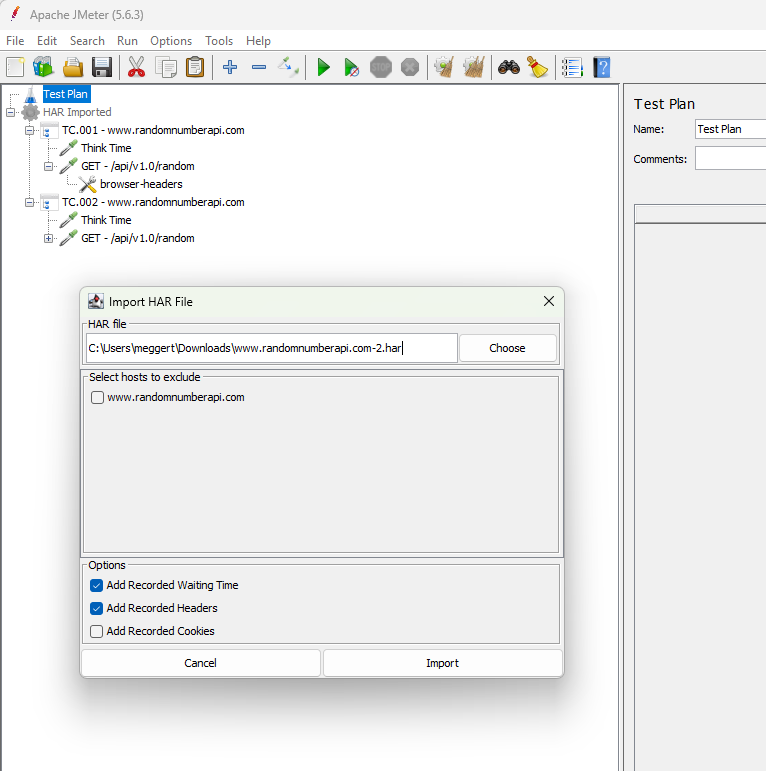Enable Add Recorded Cookies option

(x=97, y=631)
